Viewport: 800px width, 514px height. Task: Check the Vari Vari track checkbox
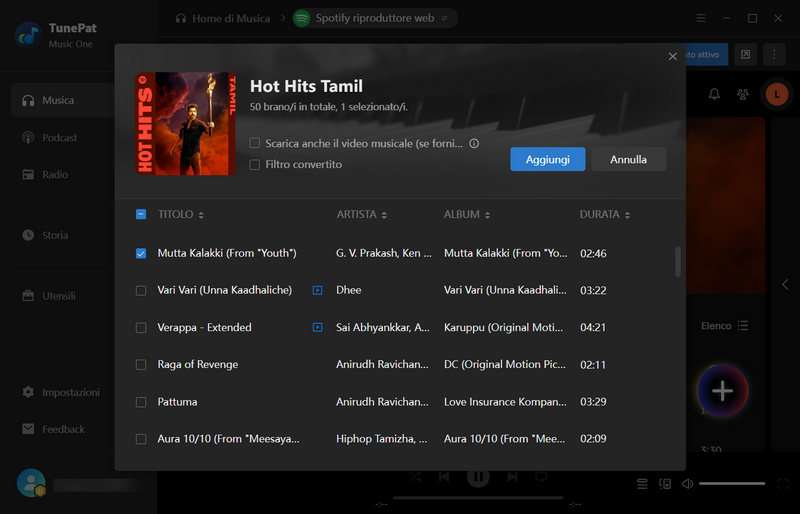point(141,290)
